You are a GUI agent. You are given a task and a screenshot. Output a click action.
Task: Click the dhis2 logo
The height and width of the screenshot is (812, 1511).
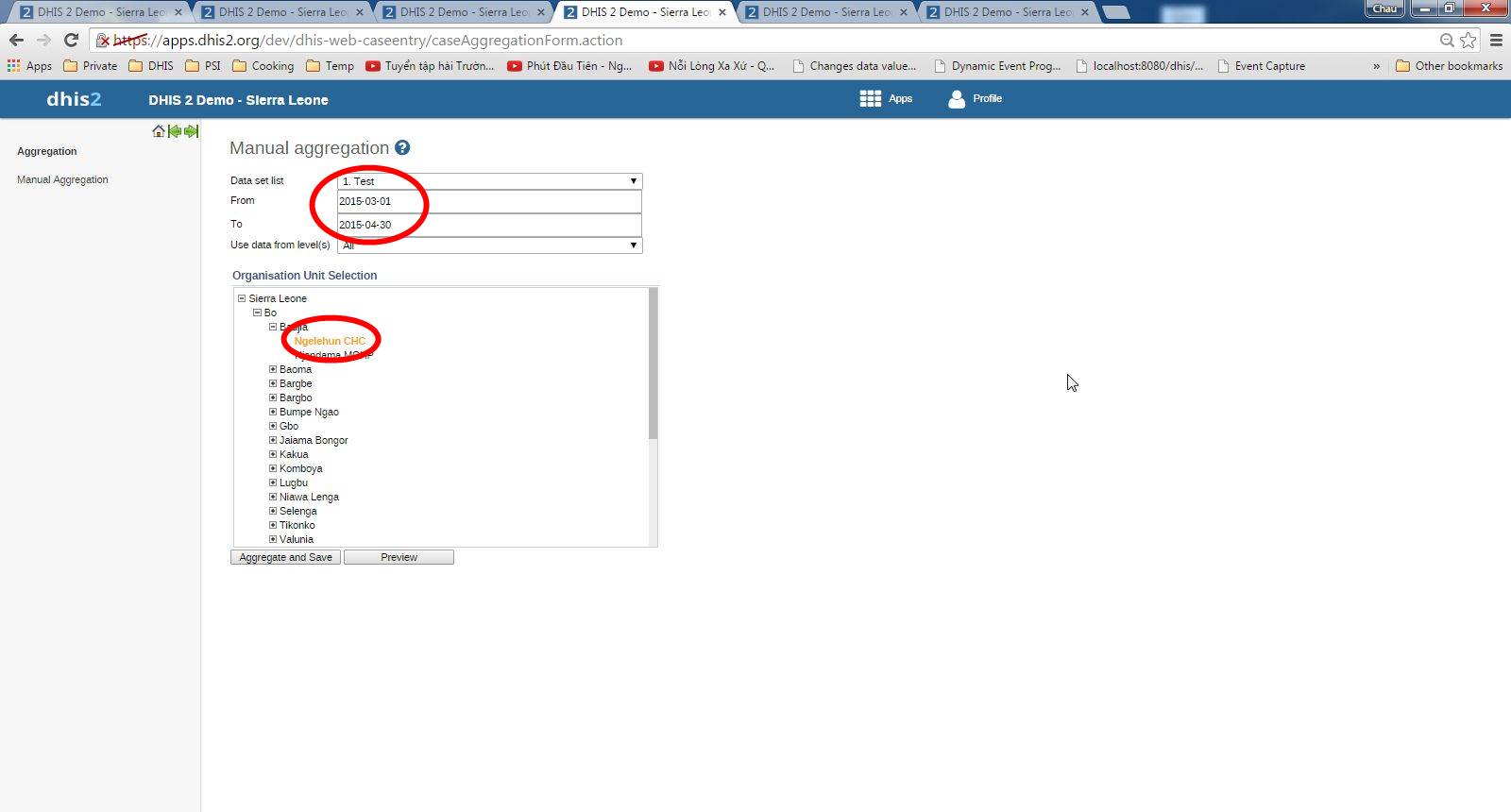[x=74, y=99]
